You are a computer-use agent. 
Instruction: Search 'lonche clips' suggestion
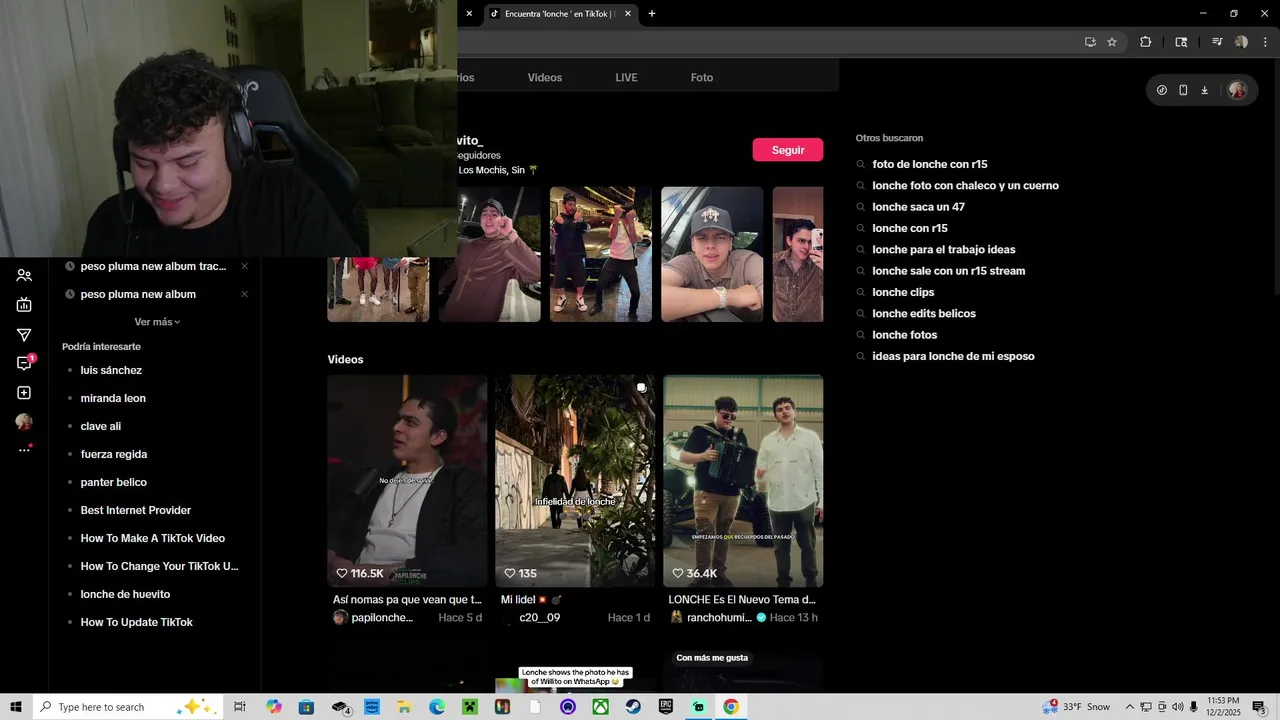point(903,292)
